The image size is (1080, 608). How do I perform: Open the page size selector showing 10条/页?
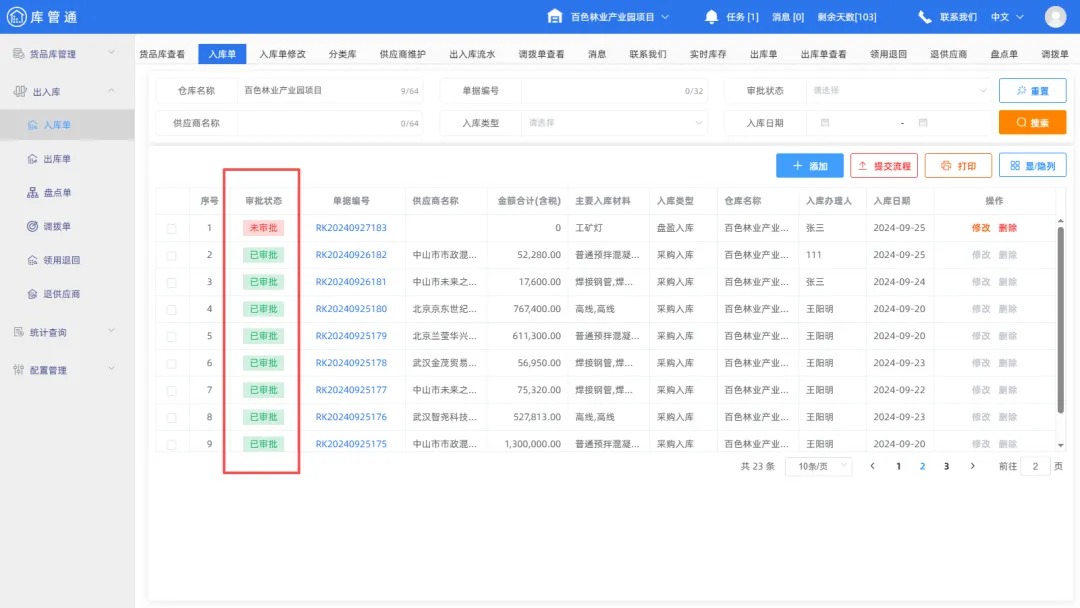818,466
